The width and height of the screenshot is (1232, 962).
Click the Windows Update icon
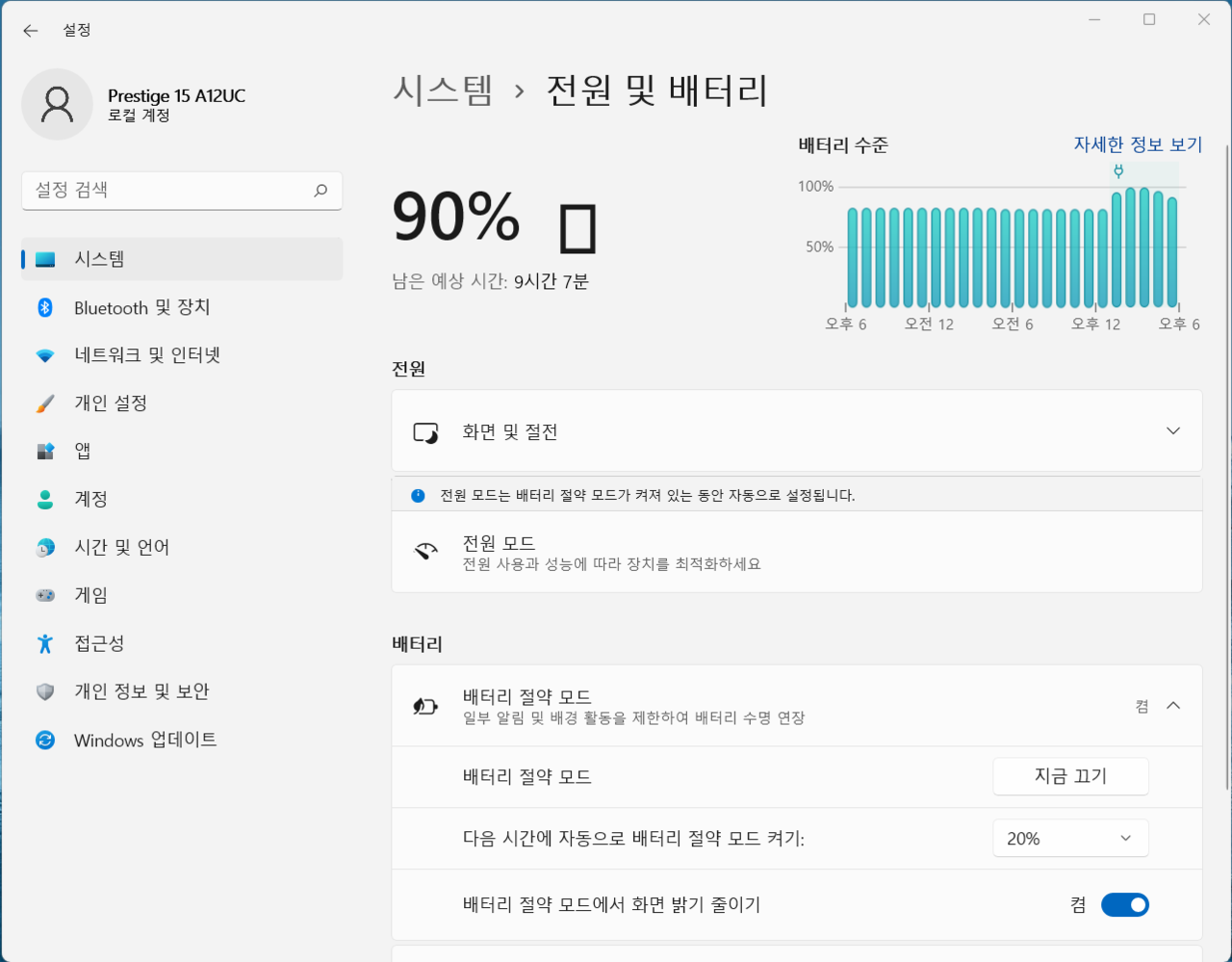[45, 740]
